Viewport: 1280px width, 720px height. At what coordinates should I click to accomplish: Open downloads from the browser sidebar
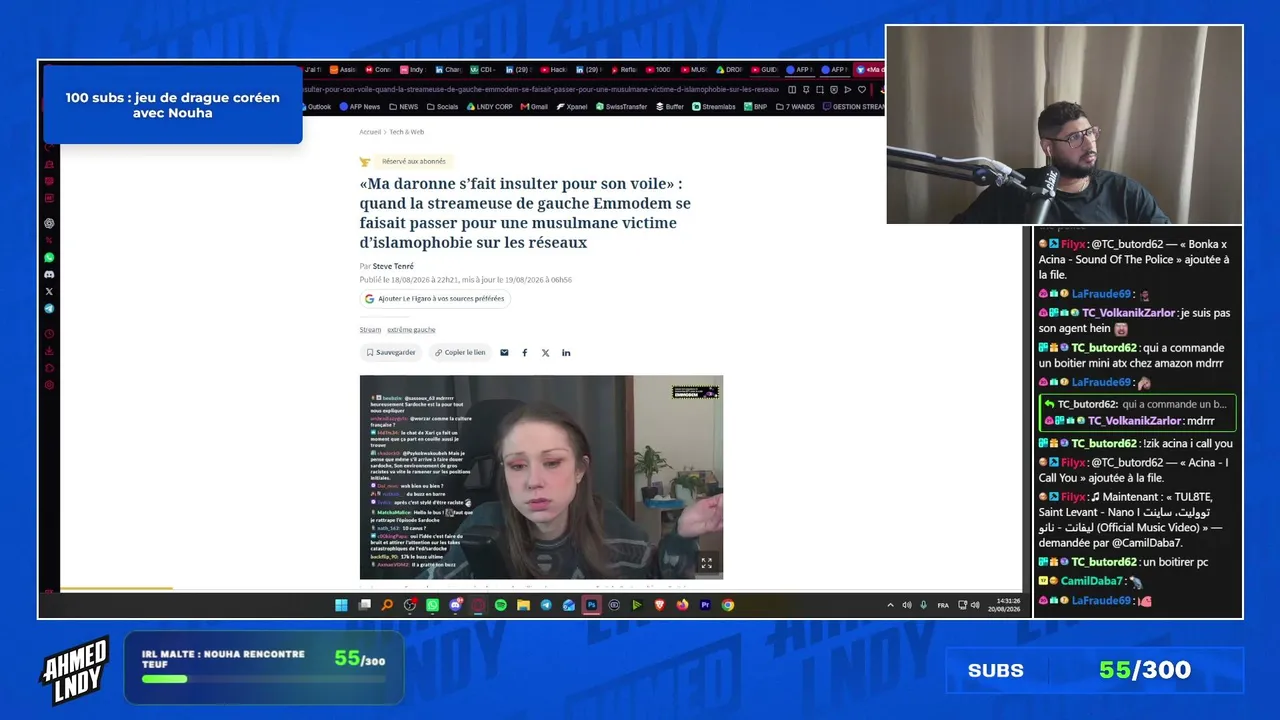click(x=49, y=351)
